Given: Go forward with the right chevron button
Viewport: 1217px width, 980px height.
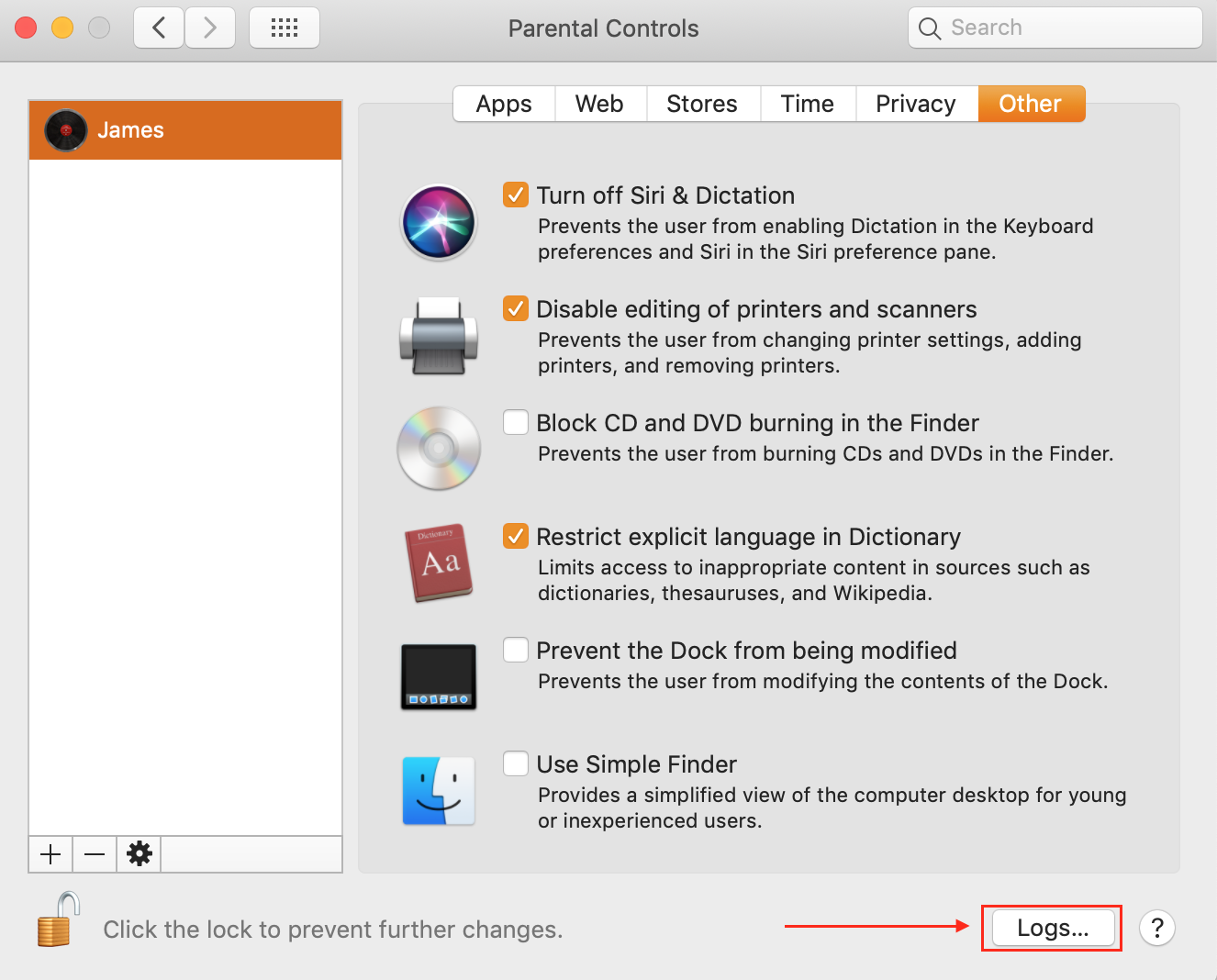Looking at the screenshot, I should [x=210, y=28].
